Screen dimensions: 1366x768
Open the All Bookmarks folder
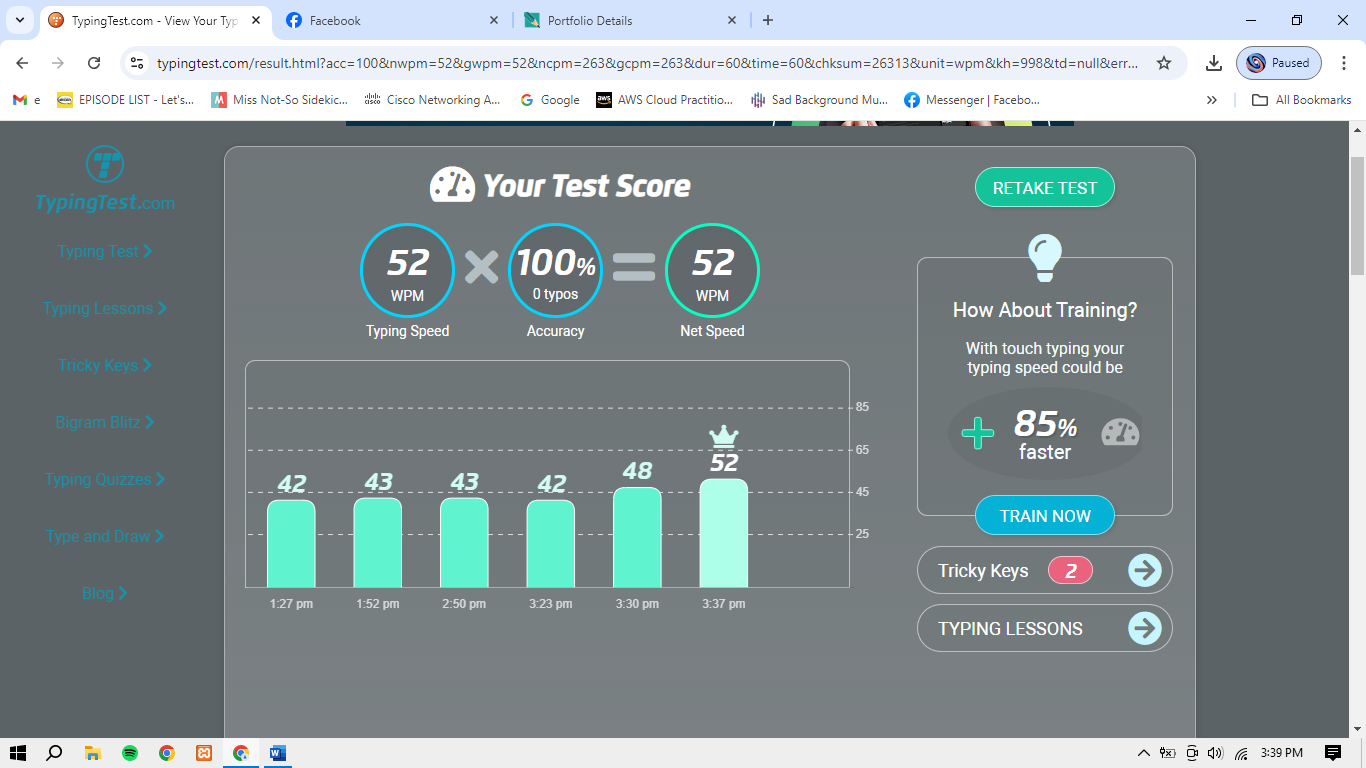[x=1302, y=100]
